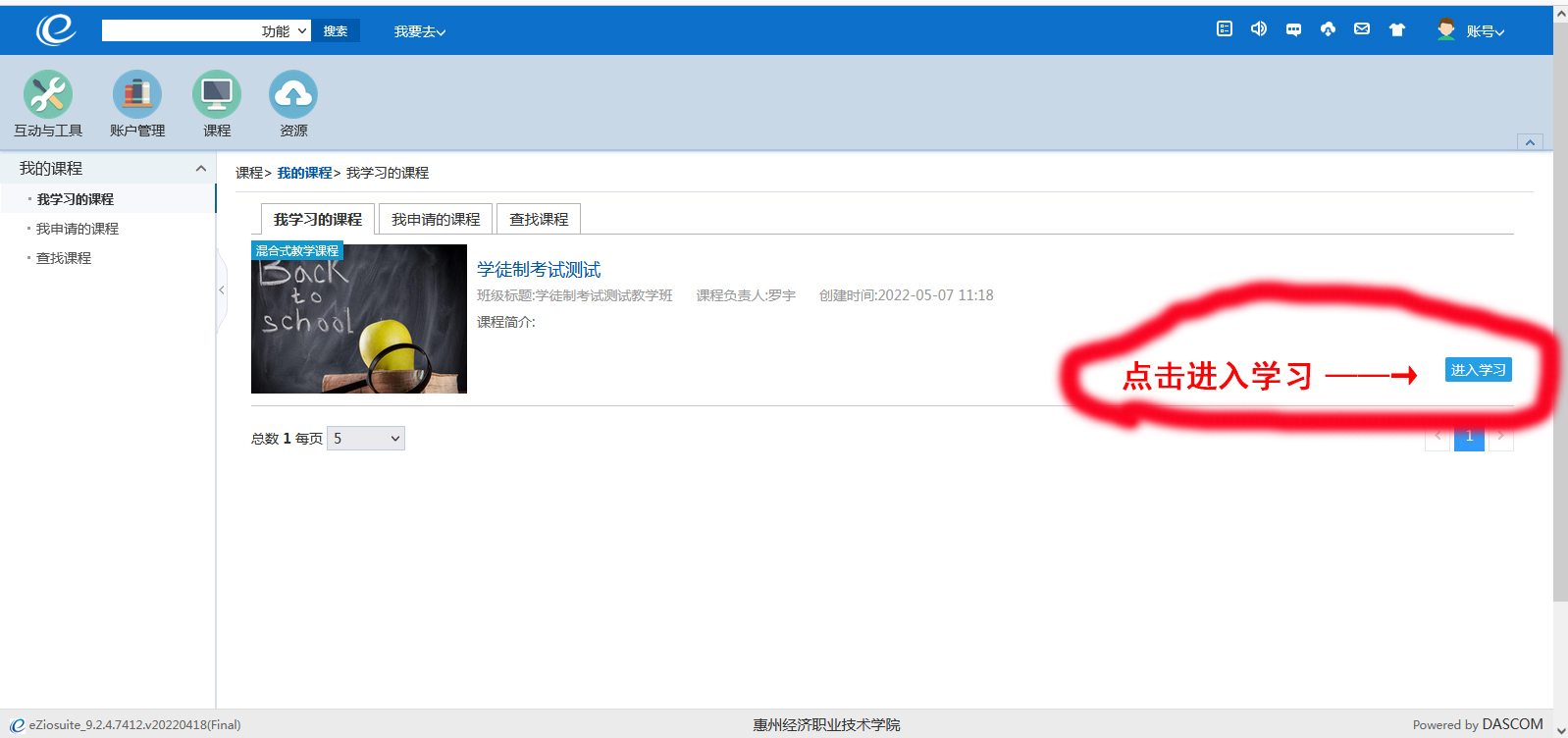Viewport: 1568px width, 738px height.
Task: Click the 惠州经济职业技术学院 footer text
Action: (826, 725)
